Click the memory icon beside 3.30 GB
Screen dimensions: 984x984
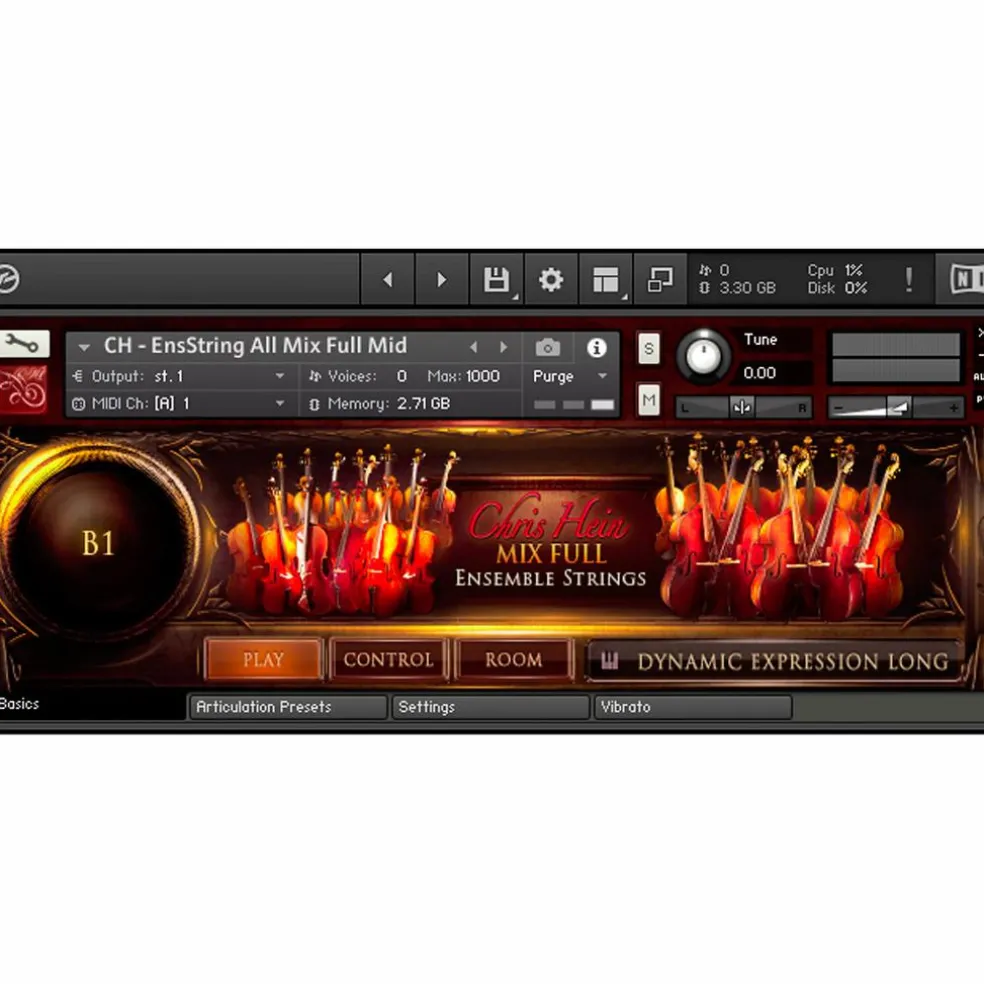coord(705,287)
